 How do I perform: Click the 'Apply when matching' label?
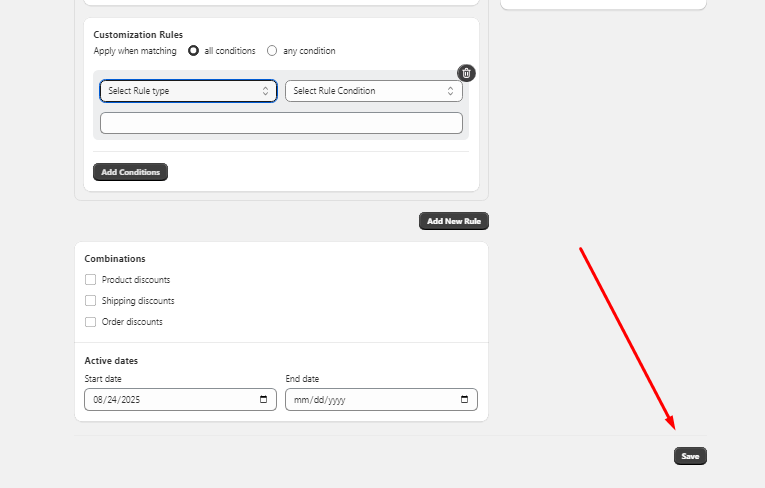pyautogui.click(x=135, y=51)
